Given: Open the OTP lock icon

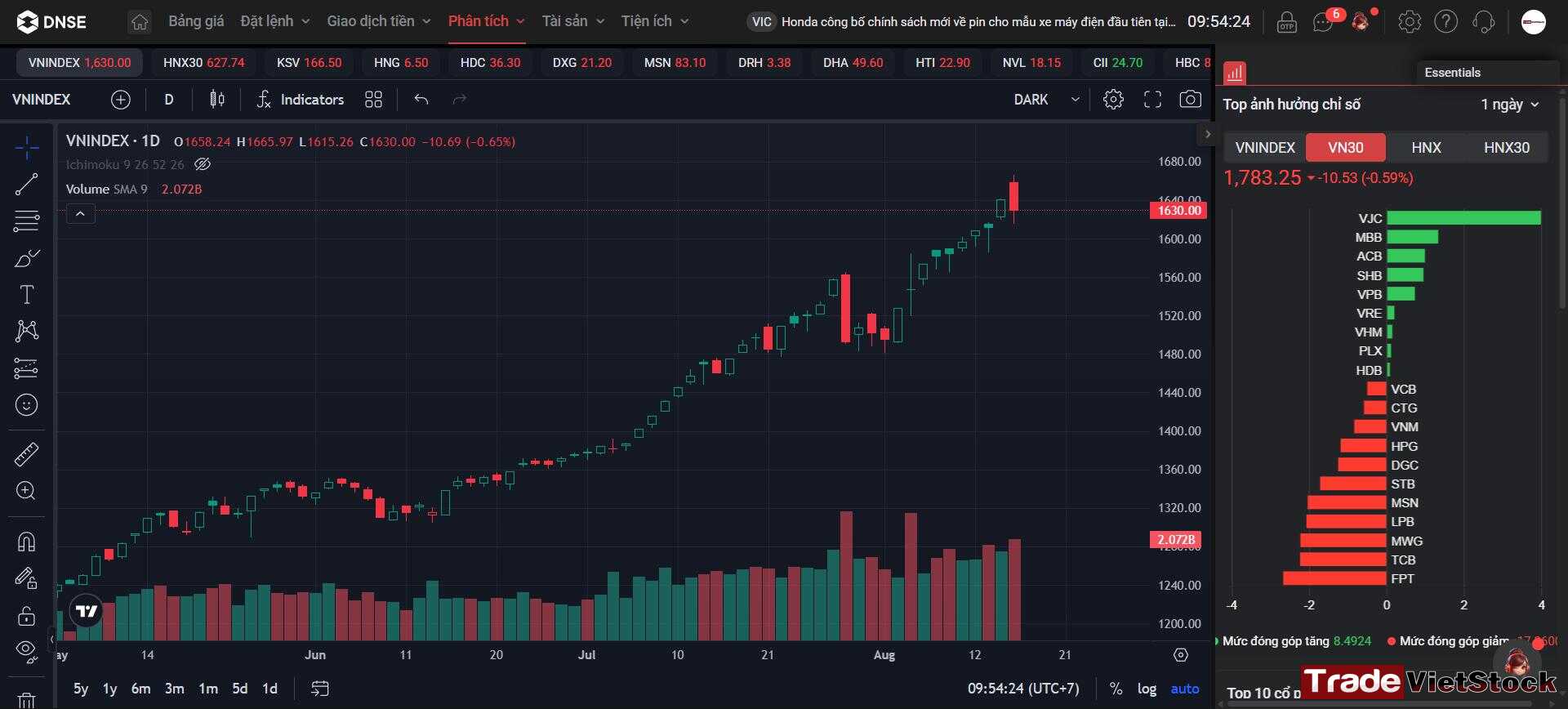Looking at the screenshot, I should [x=1287, y=22].
